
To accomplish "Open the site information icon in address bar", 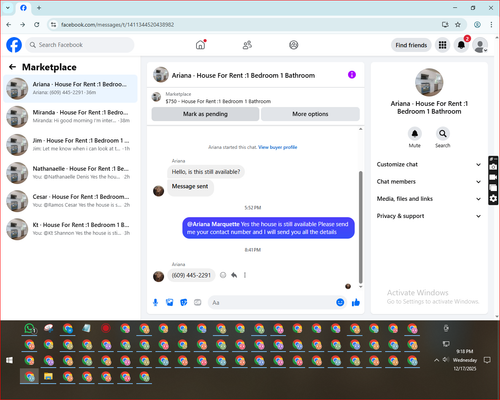I will coord(53,24).
